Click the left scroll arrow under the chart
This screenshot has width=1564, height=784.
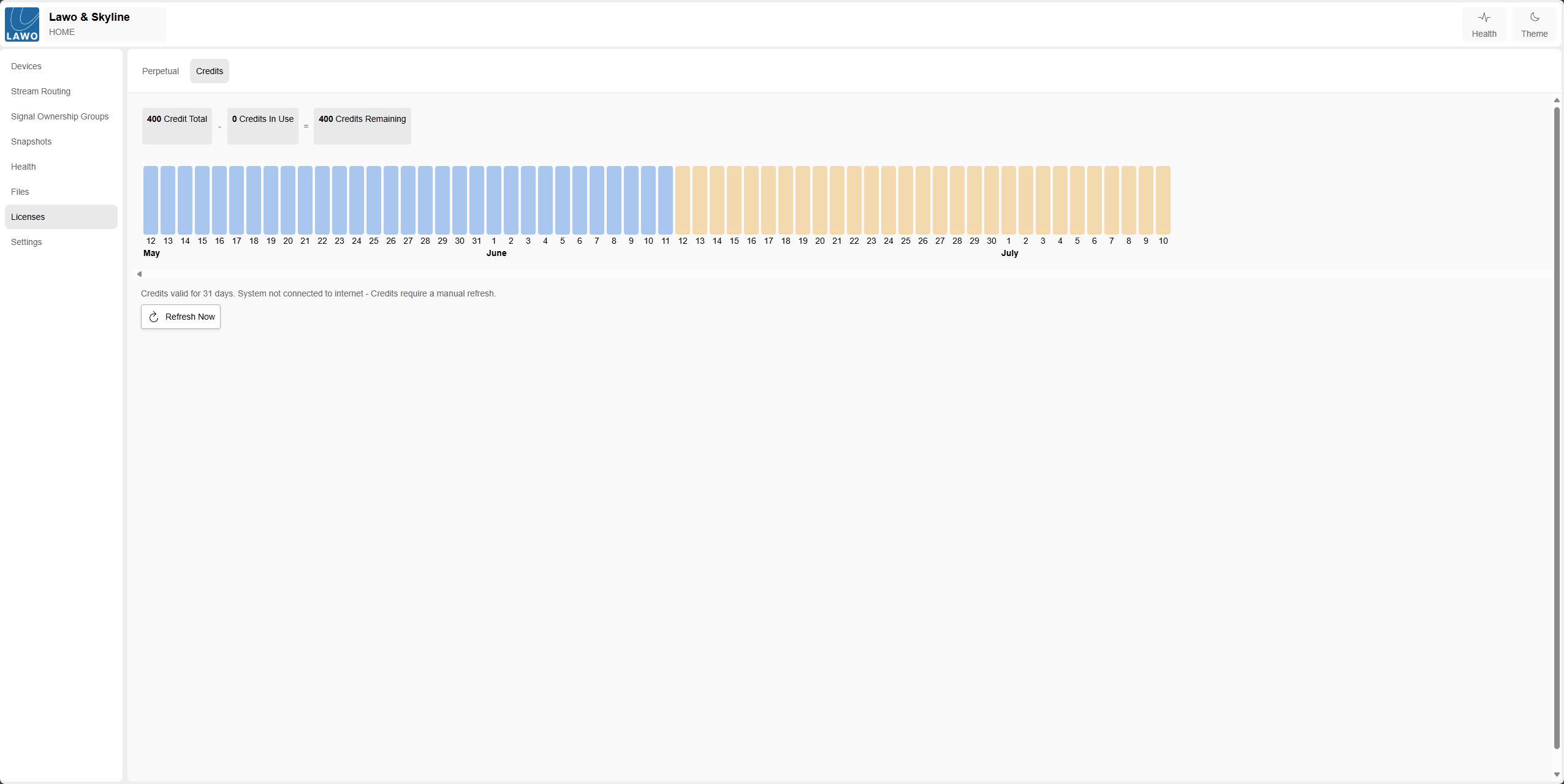(x=139, y=274)
